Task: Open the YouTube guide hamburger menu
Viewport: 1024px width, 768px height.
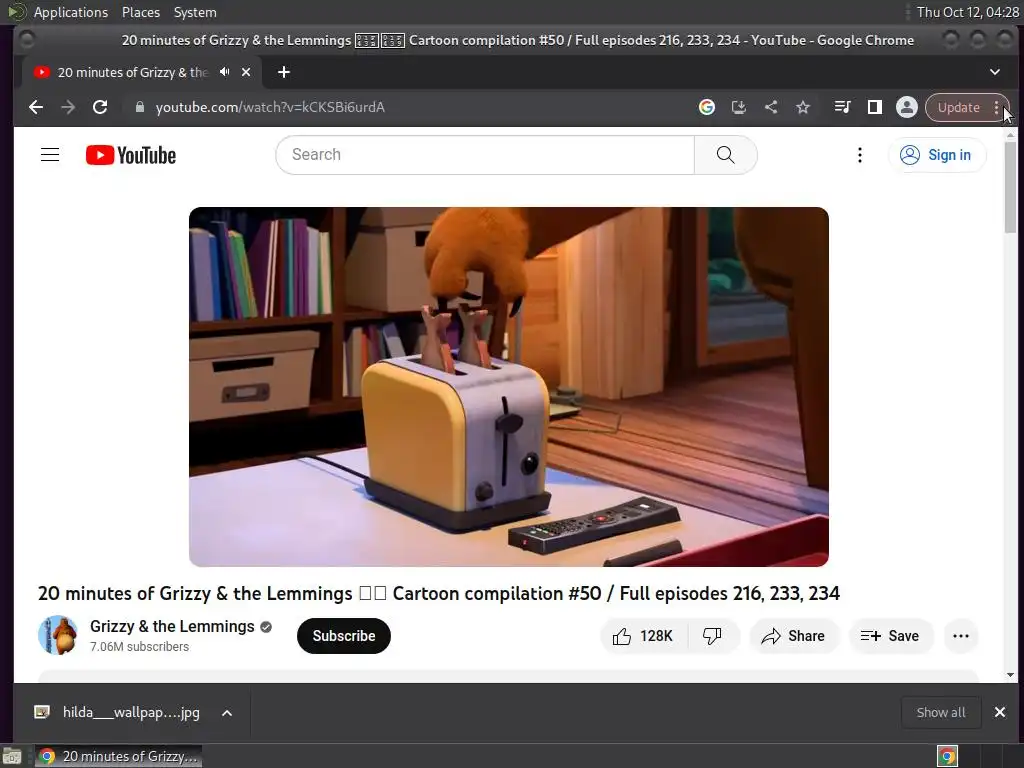Action: click(50, 155)
